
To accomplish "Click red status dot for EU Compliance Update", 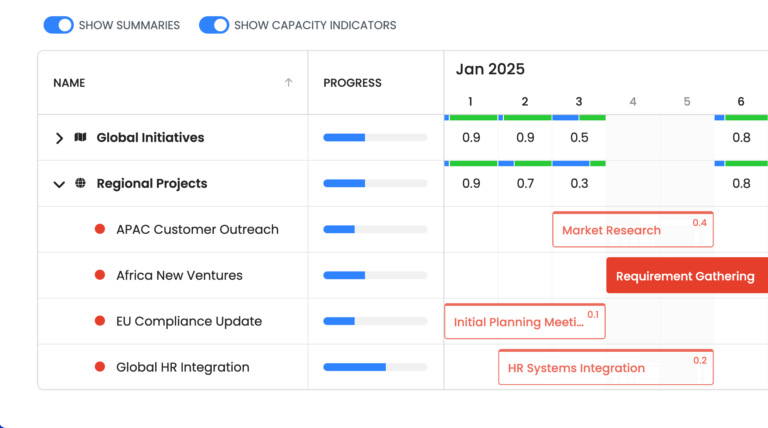I will click(100, 321).
